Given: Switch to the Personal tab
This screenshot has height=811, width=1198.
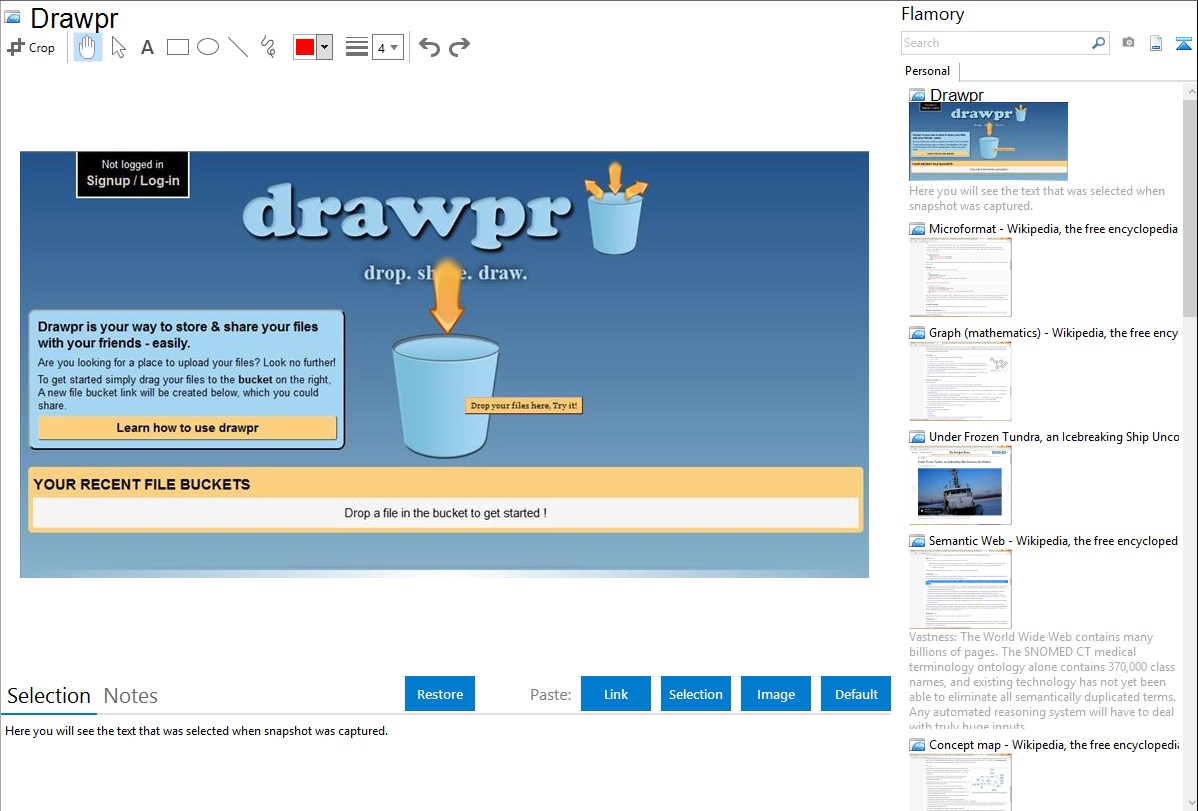Looking at the screenshot, I should pyautogui.click(x=928, y=71).
